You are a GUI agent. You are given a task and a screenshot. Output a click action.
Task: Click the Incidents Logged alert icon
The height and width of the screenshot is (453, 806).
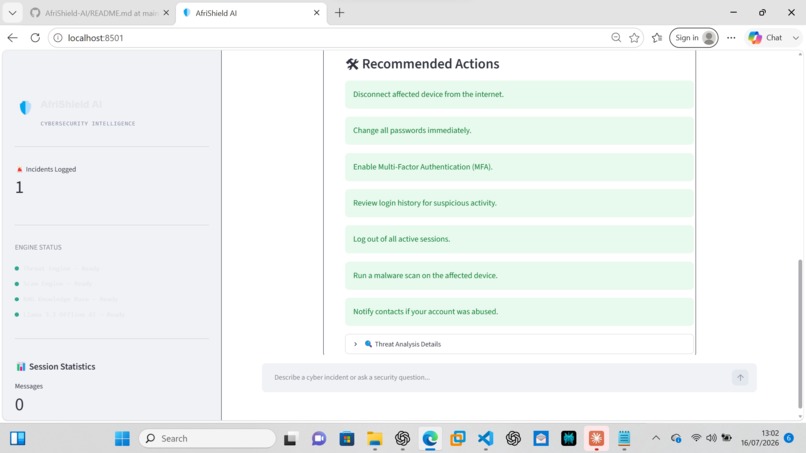(x=20, y=169)
